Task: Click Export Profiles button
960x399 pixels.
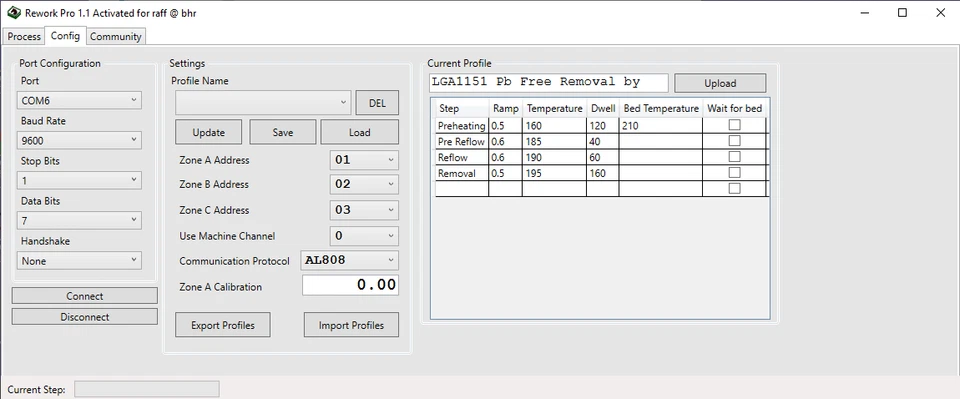Action: (x=223, y=325)
